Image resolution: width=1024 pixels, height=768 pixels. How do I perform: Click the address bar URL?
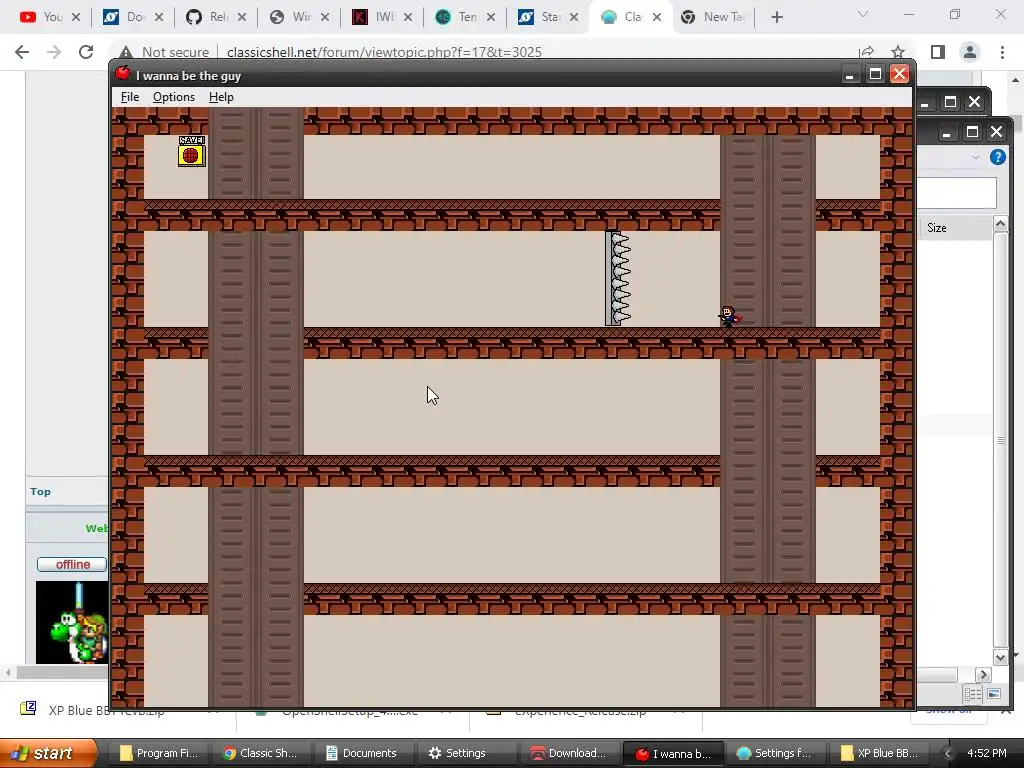point(384,52)
